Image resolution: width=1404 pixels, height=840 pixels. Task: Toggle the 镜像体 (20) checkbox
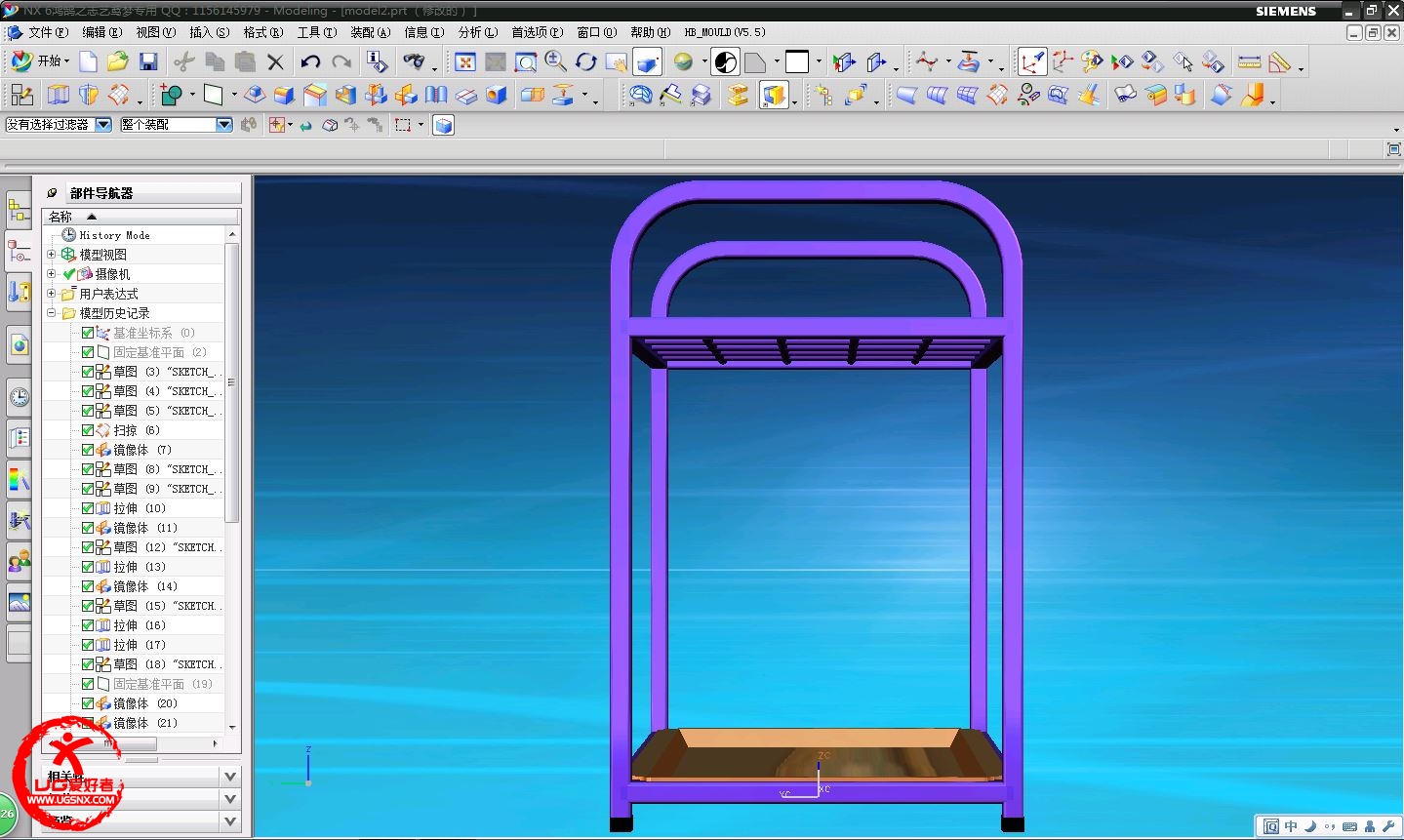(88, 703)
